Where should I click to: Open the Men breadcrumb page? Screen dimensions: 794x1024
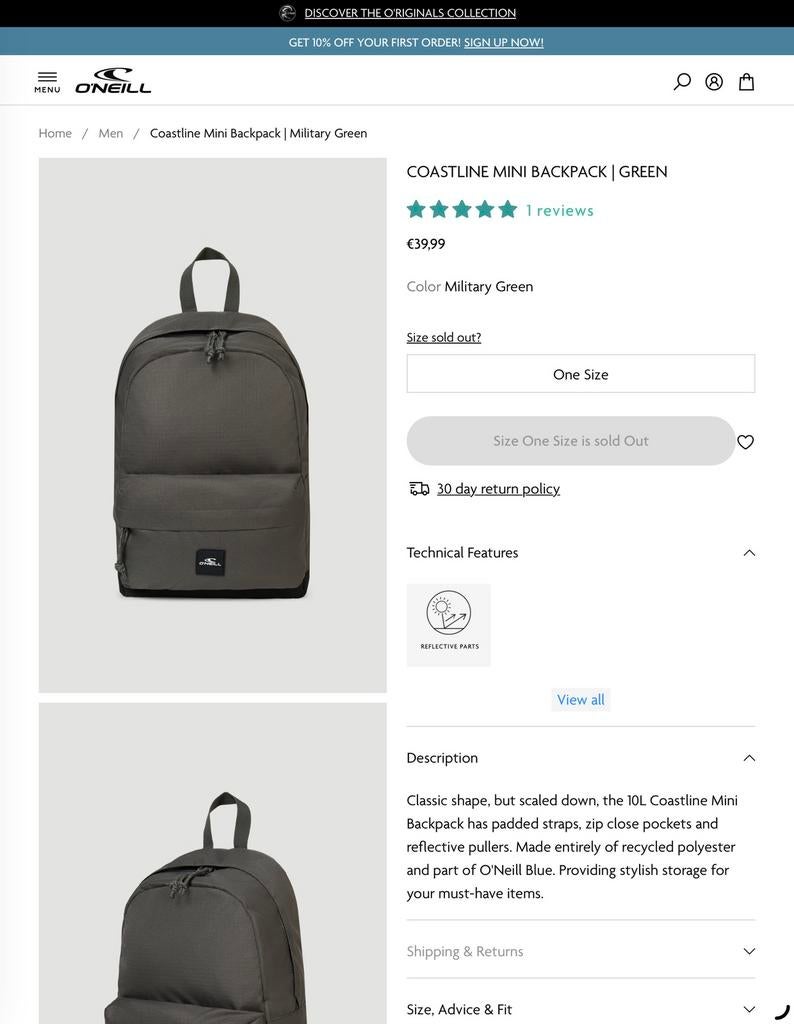110,132
